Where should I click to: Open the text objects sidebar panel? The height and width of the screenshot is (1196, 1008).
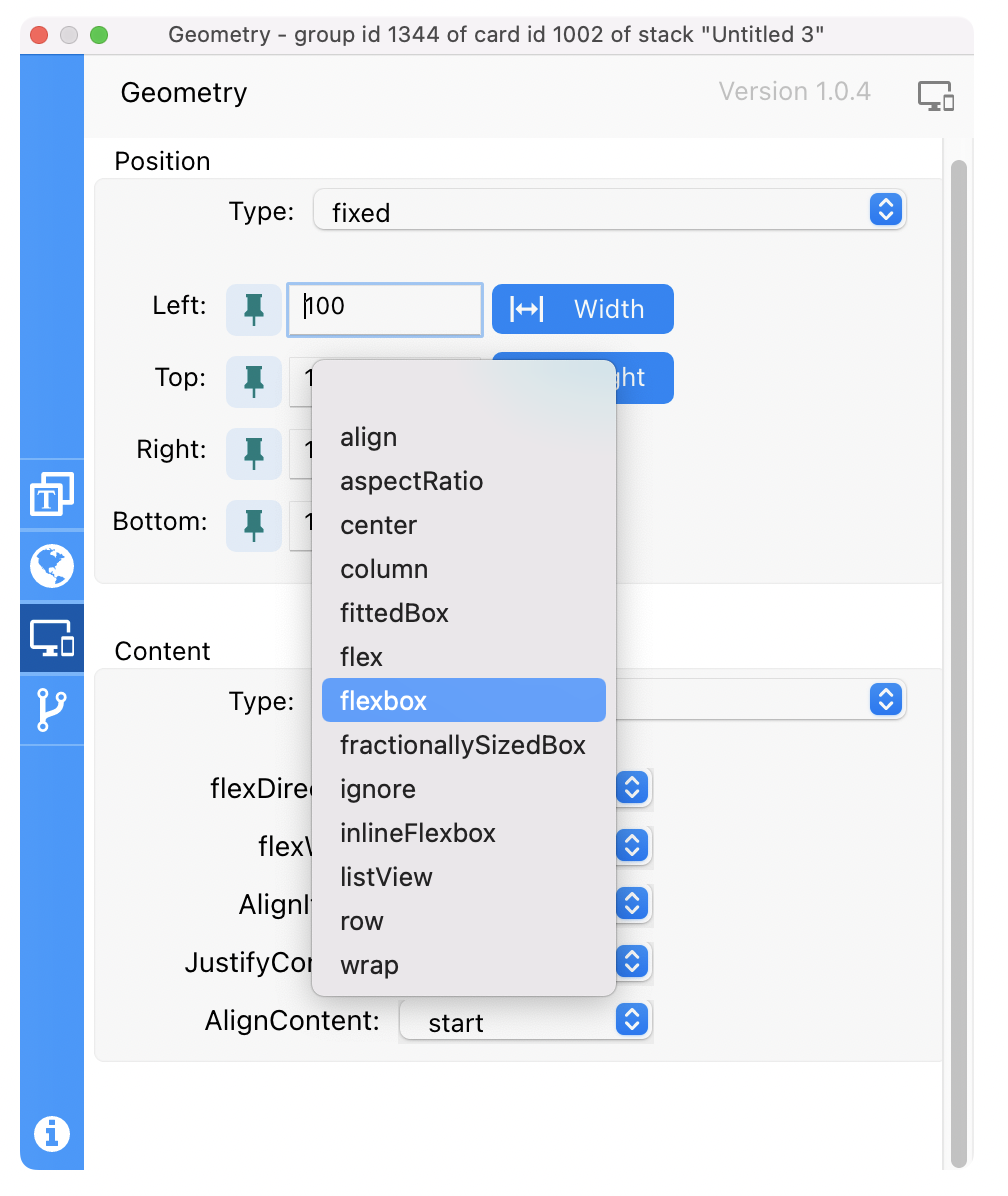(51, 495)
